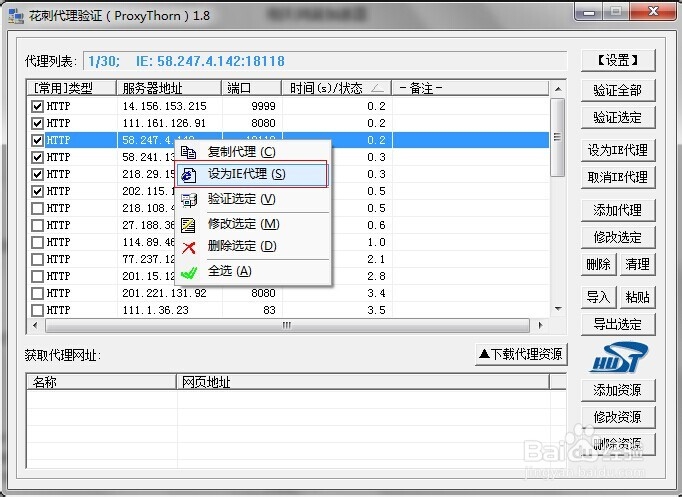Click the [常用]类型 column header
Viewport: 682px width, 497px height.
(71, 88)
